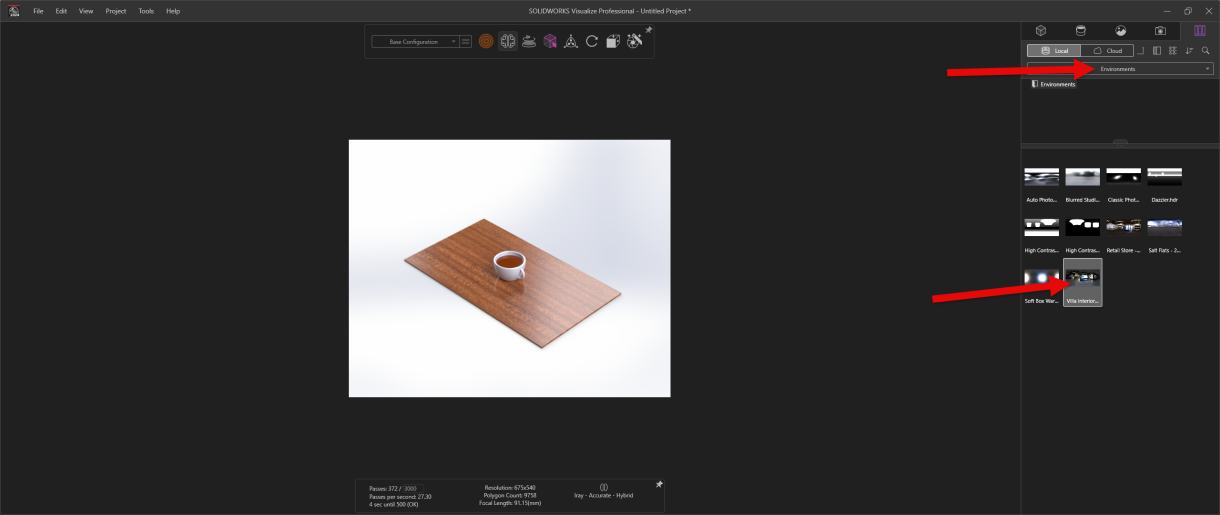Switch to the purple Library tab
Image resolution: width=1220 pixels, height=515 pixels.
click(x=1200, y=30)
